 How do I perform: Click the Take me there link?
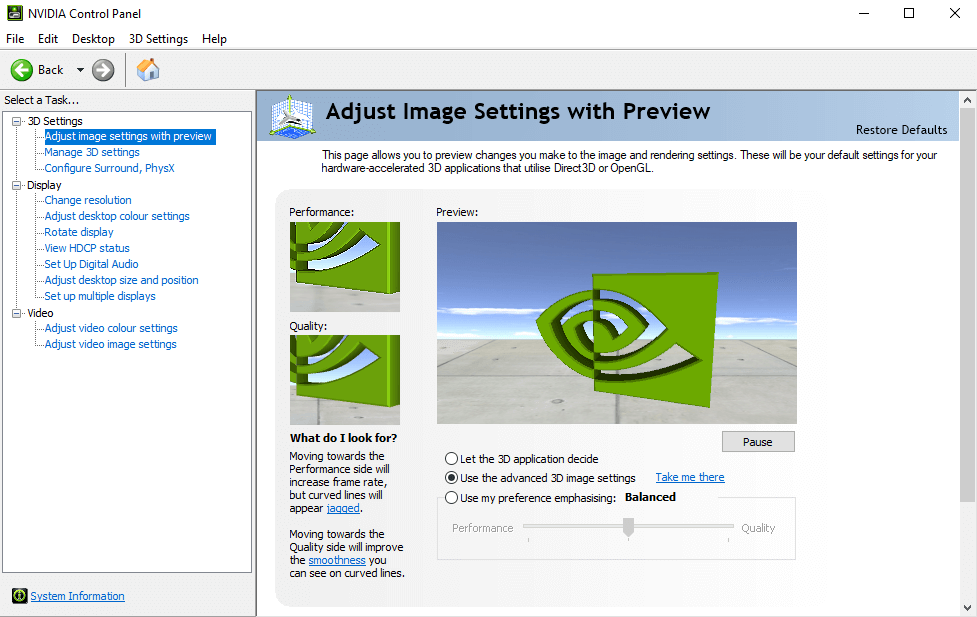click(690, 477)
